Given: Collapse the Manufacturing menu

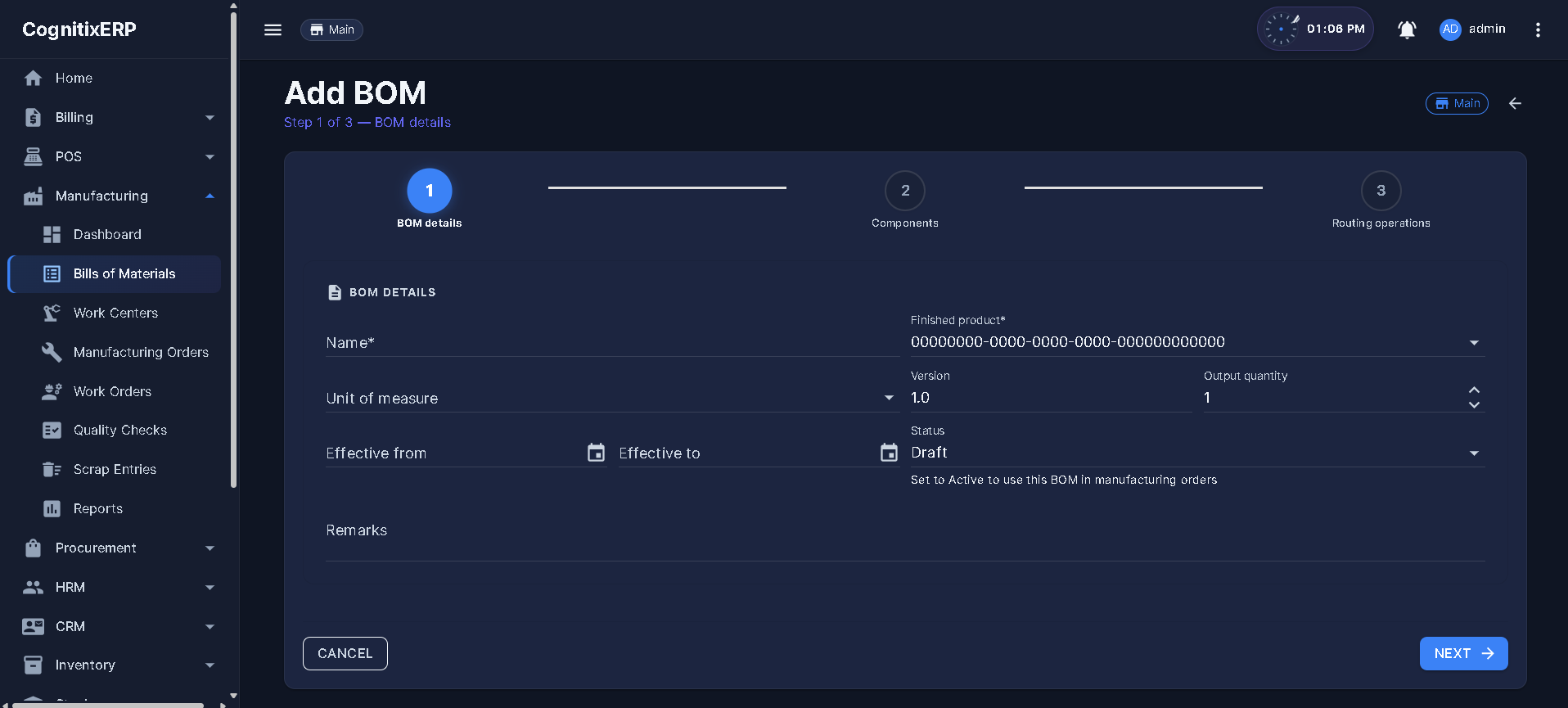Looking at the screenshot, I should click(x=115, y=196).
